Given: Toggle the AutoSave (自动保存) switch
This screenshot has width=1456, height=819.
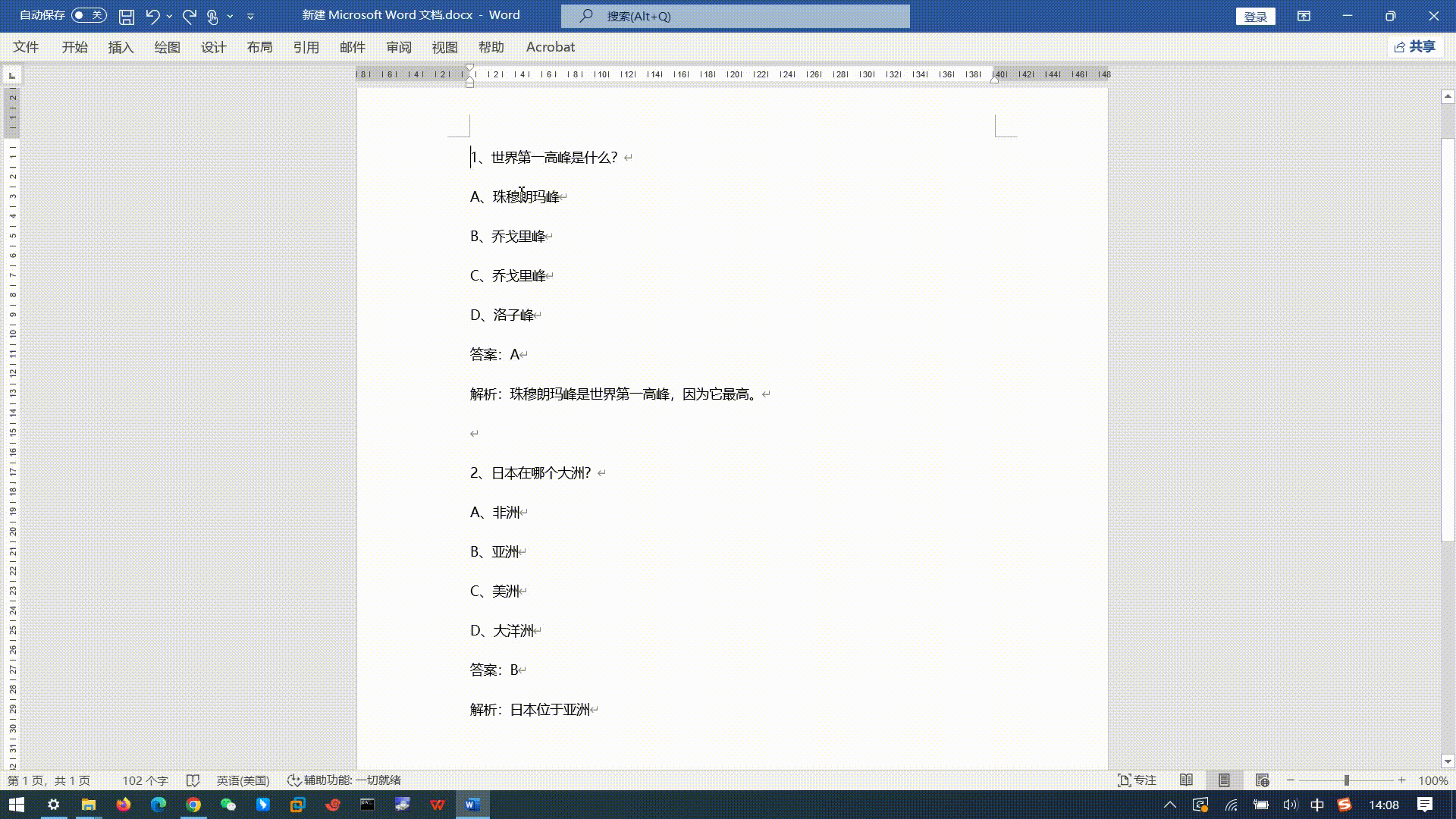Looking at the screenshot, I should [89, 15].
